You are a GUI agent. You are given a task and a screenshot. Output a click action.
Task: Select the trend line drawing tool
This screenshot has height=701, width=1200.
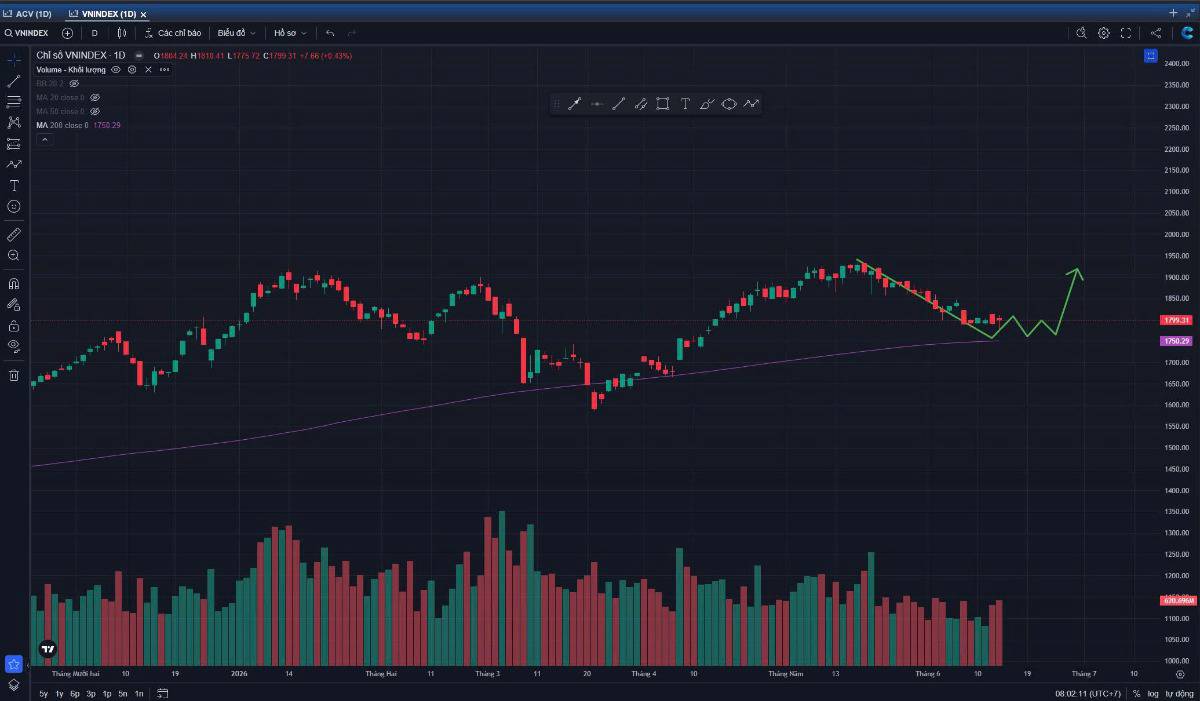pos(14,81)
